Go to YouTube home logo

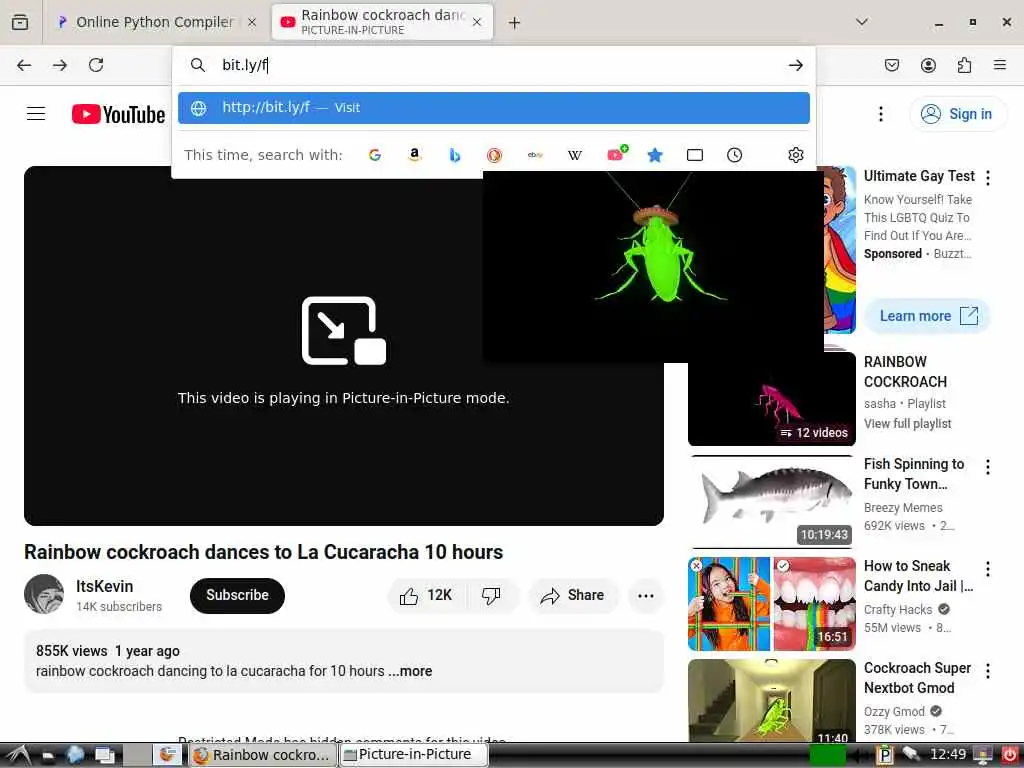[118, 114]
